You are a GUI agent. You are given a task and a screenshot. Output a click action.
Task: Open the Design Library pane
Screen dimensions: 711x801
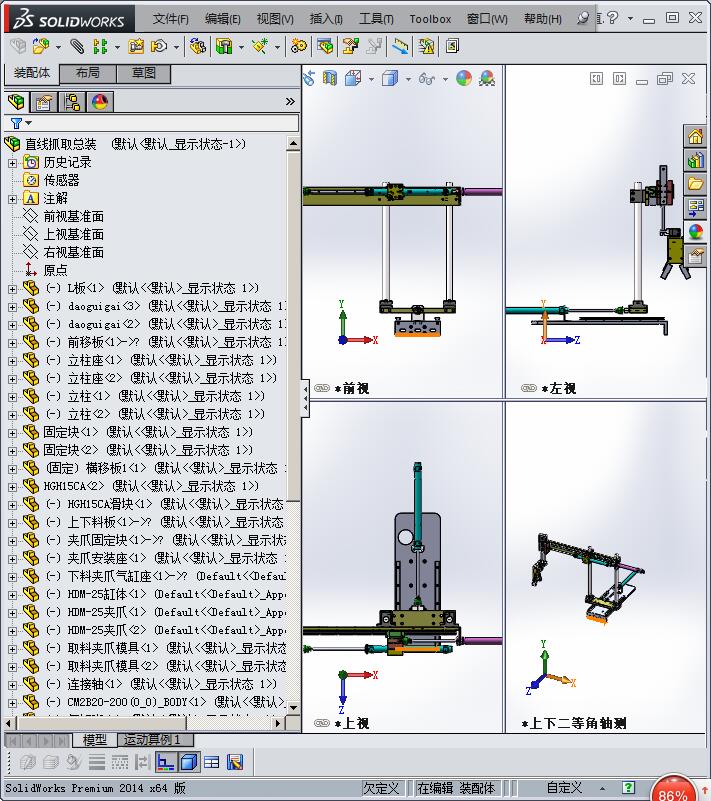(695, 160)
